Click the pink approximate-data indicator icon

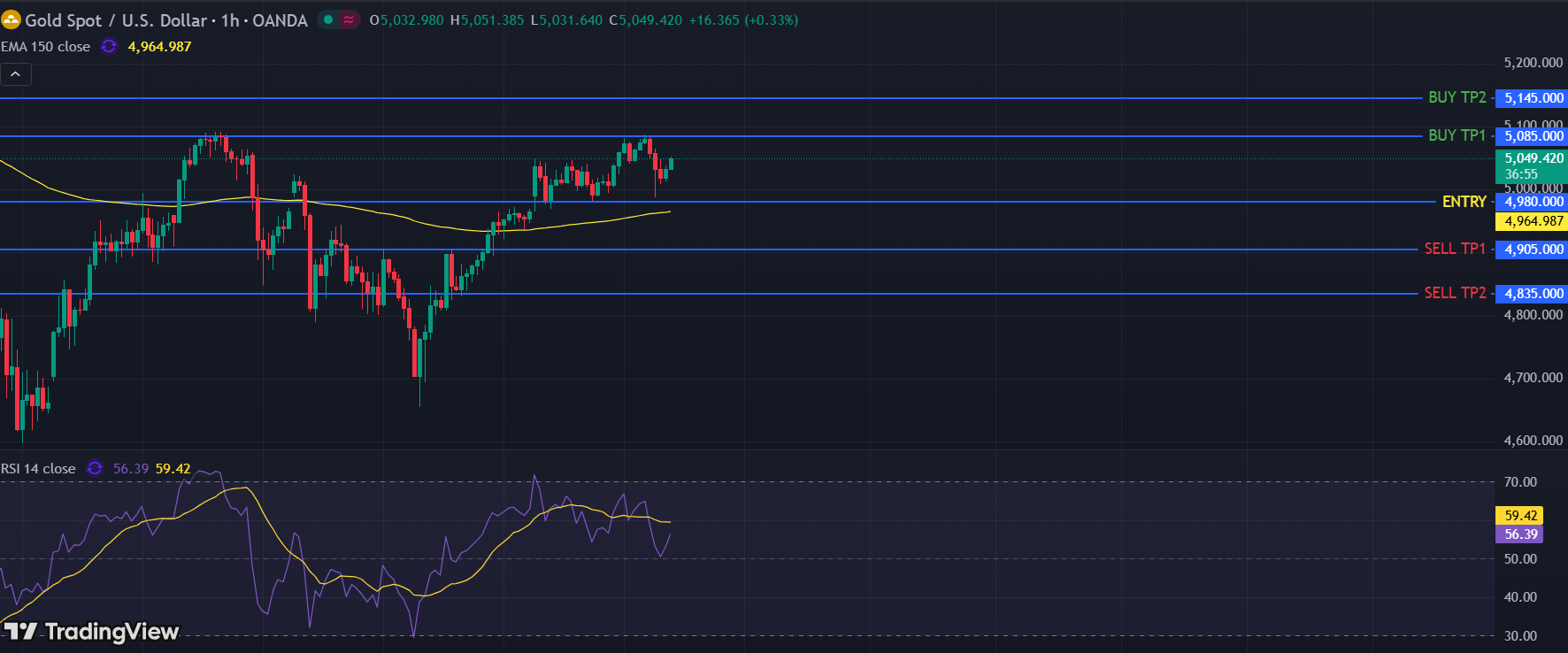pos(349,19)
